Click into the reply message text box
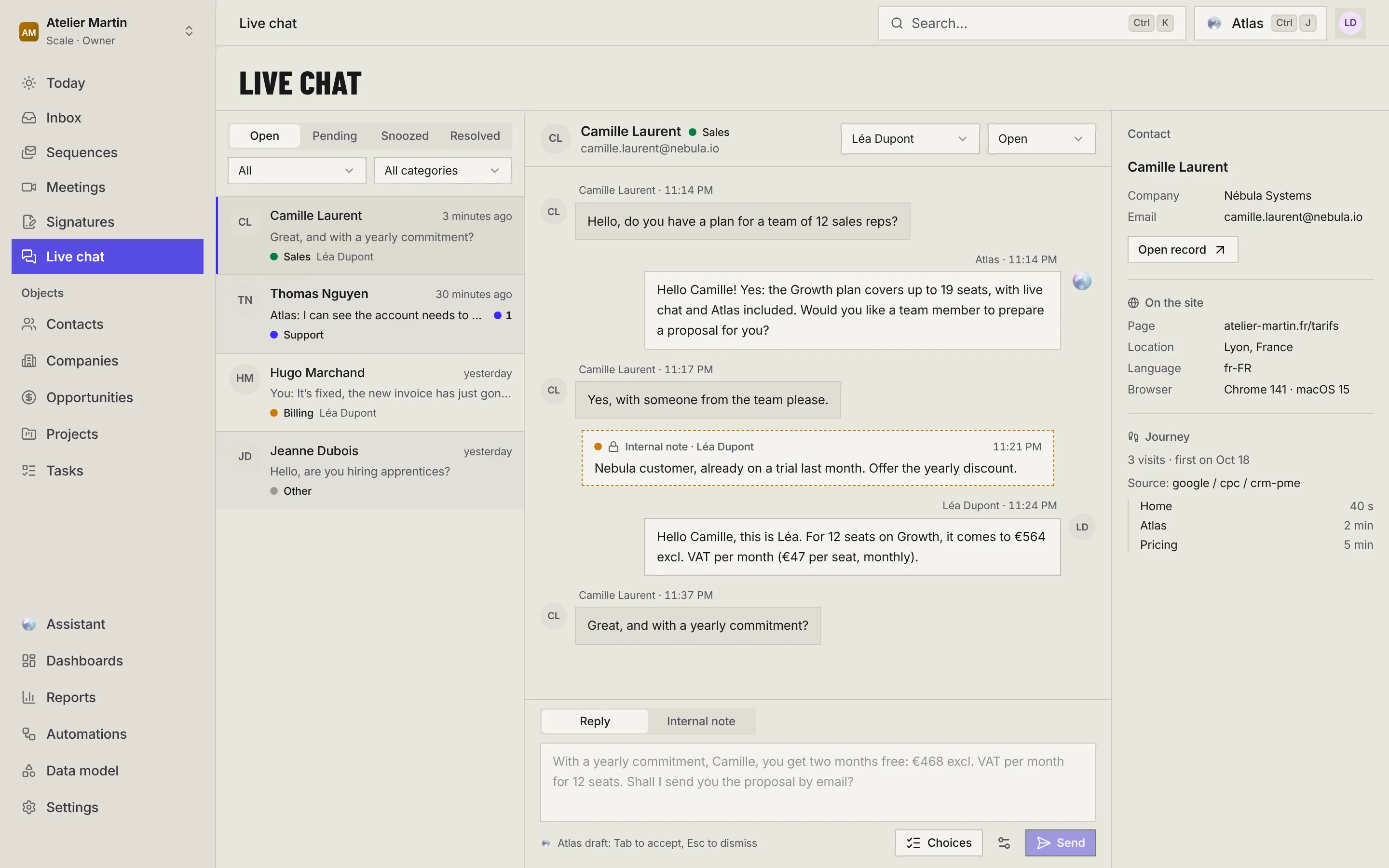This screenshot has height=868, width=1389. [x=817, y=782]
